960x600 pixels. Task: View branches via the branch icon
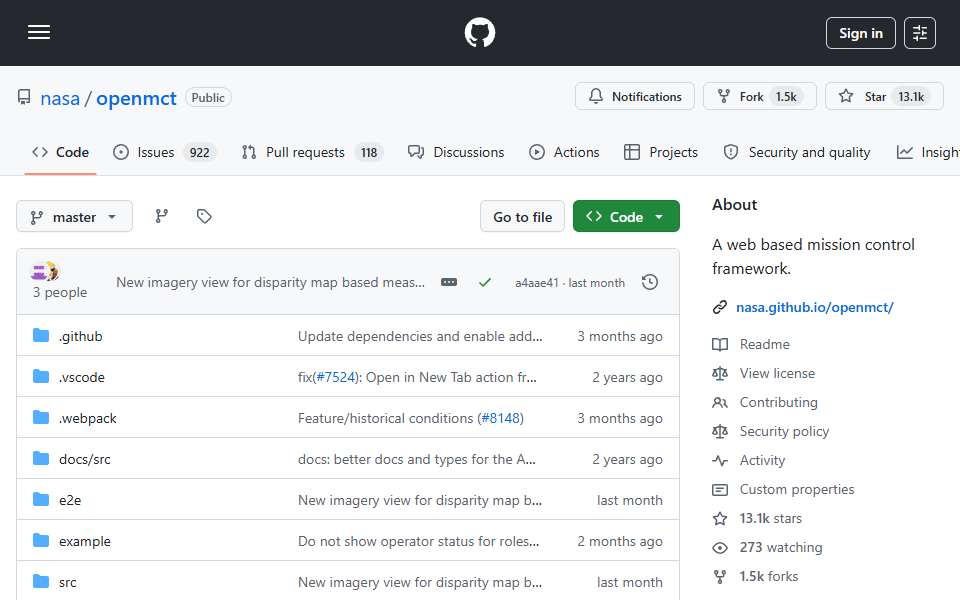162,216
